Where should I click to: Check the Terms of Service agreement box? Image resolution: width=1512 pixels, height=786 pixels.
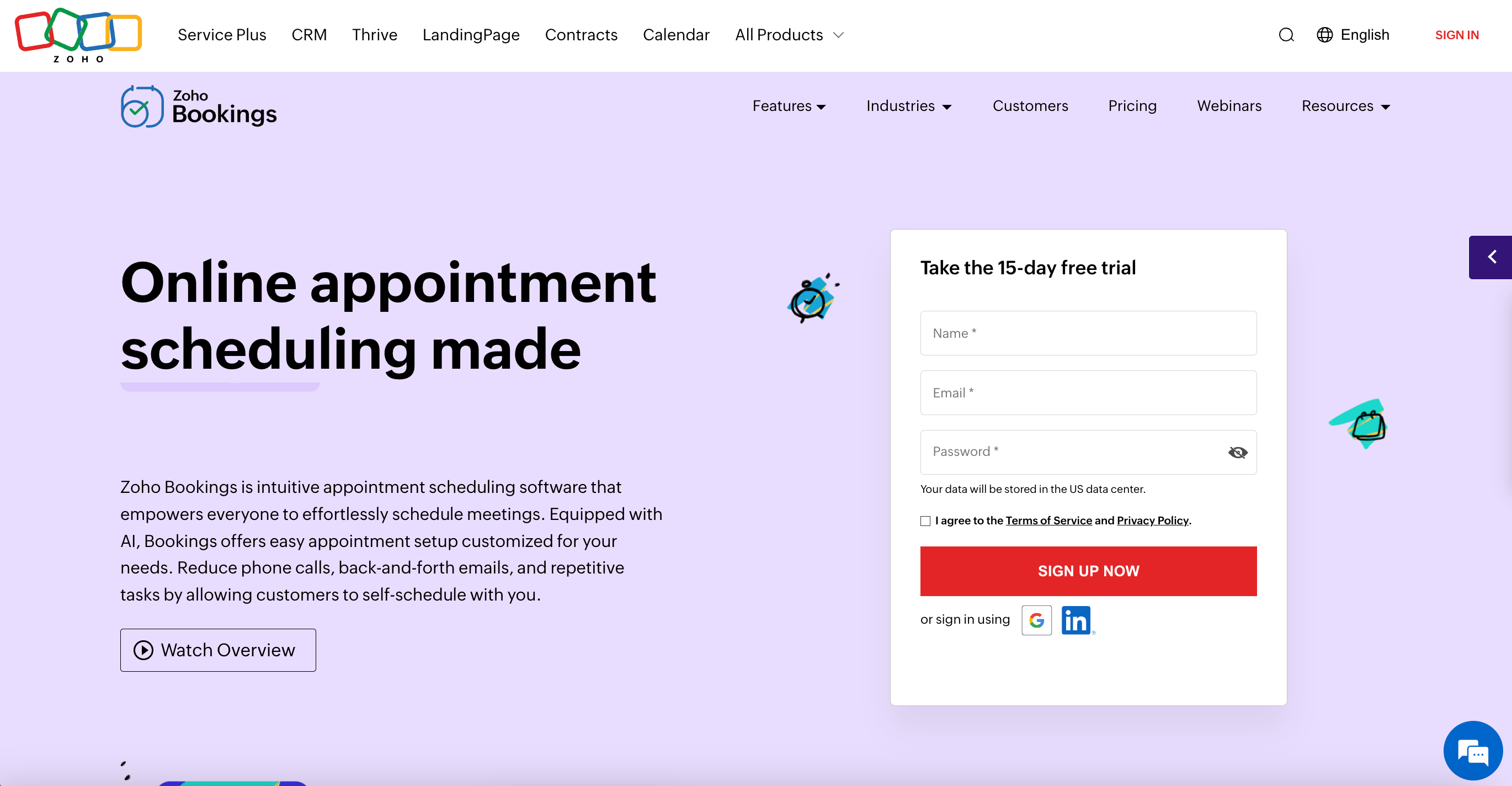(925, 521)
